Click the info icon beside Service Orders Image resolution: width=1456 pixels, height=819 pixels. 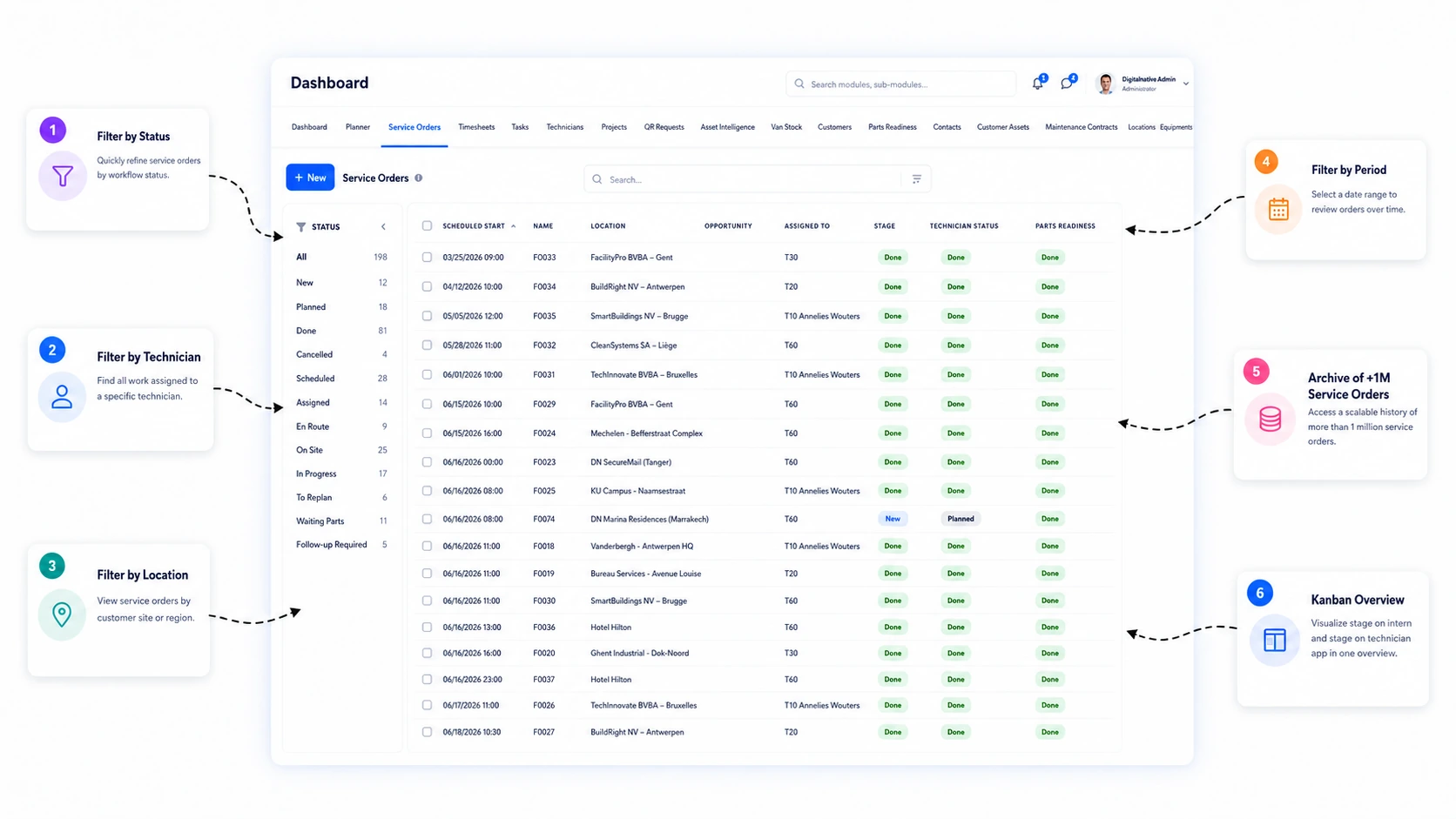pos(419,178)
